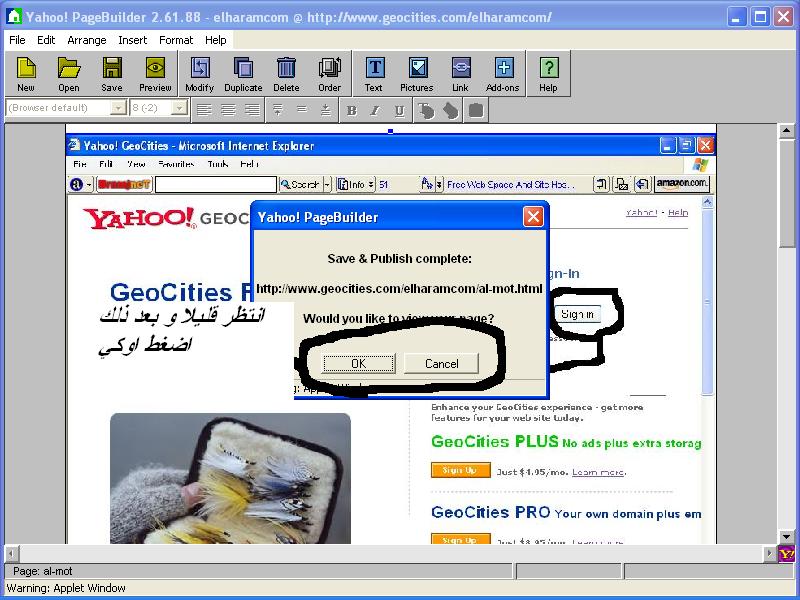
Task: Add a hyperlink with the Link tool
Action: pyautogui.click(x=460, y=74)
